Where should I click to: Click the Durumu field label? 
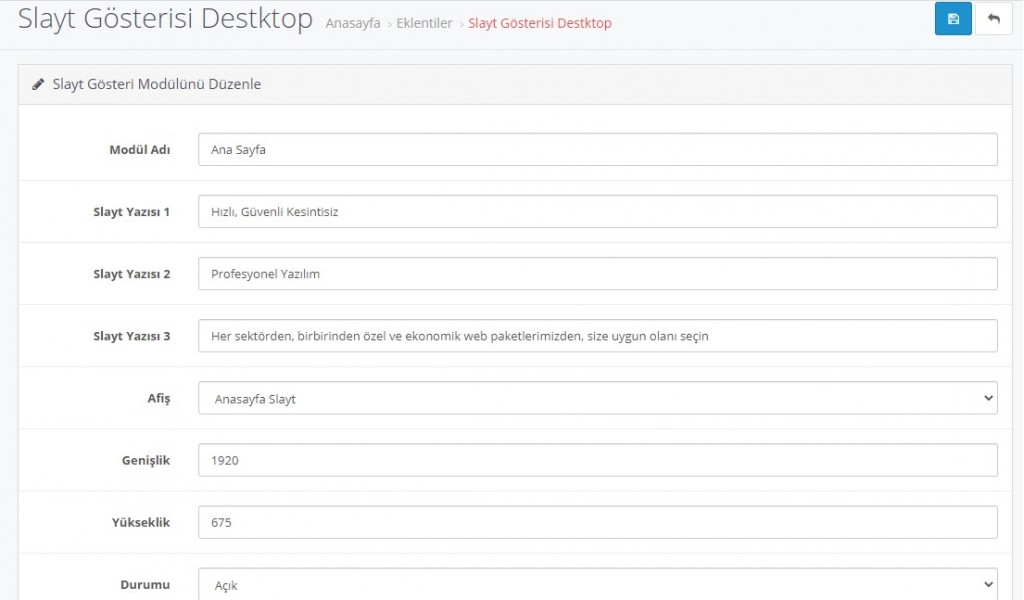click(x=143, y=584)
